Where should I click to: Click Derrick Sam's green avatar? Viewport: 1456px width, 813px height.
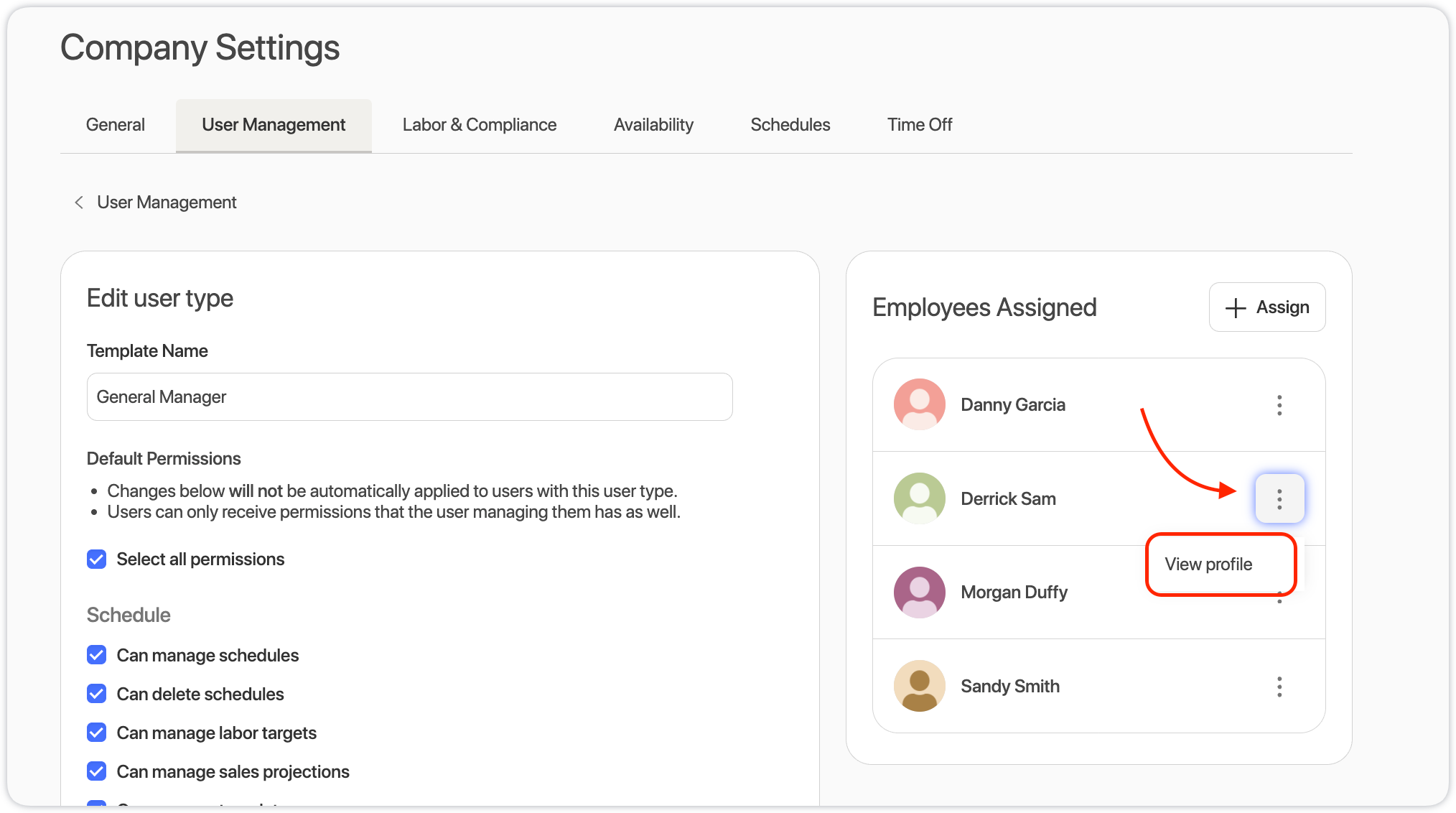click(919, 498)
